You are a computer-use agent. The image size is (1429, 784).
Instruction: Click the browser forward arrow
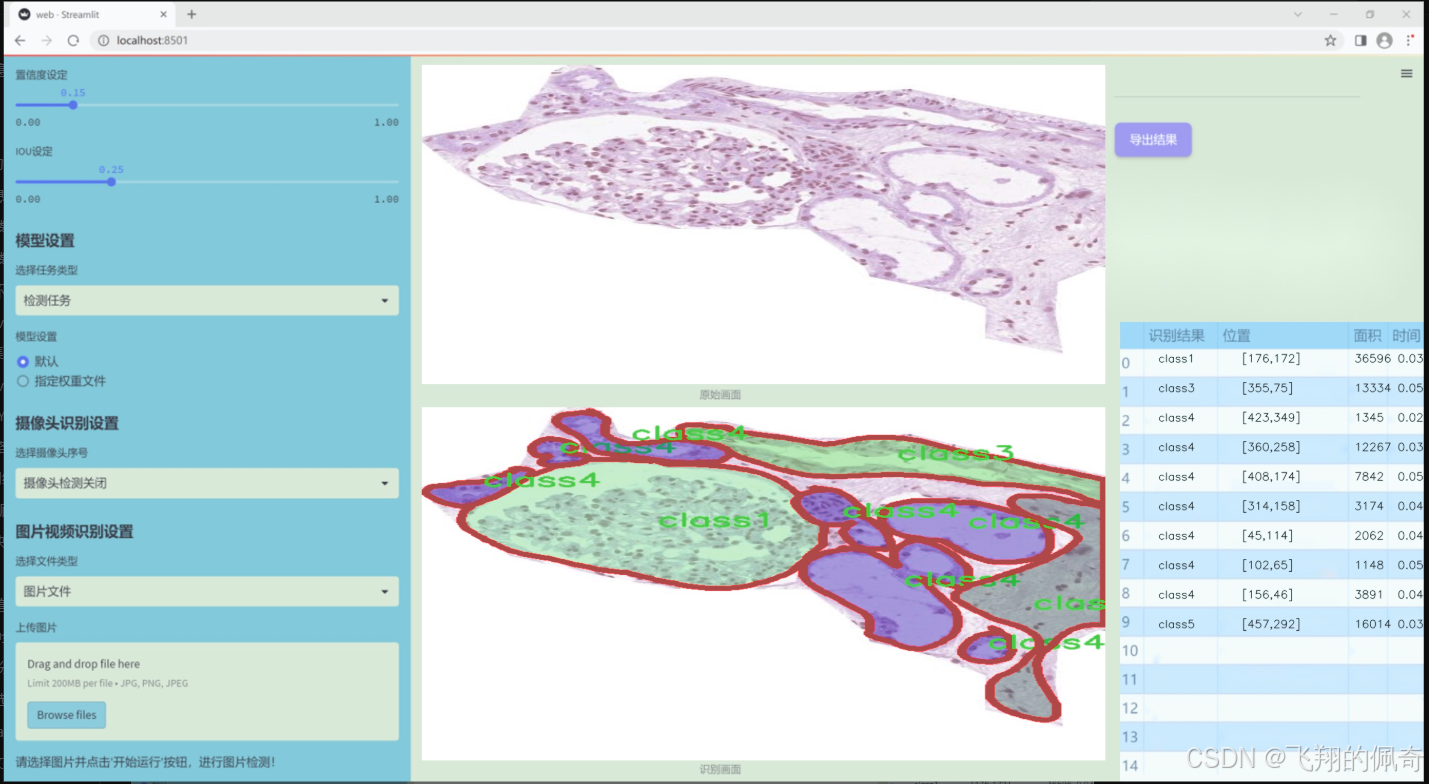pyautogui.click(x=46, y=40)
